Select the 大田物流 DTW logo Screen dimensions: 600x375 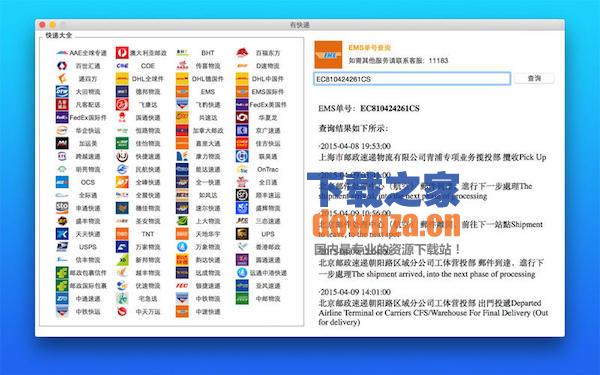pos(62,92)
